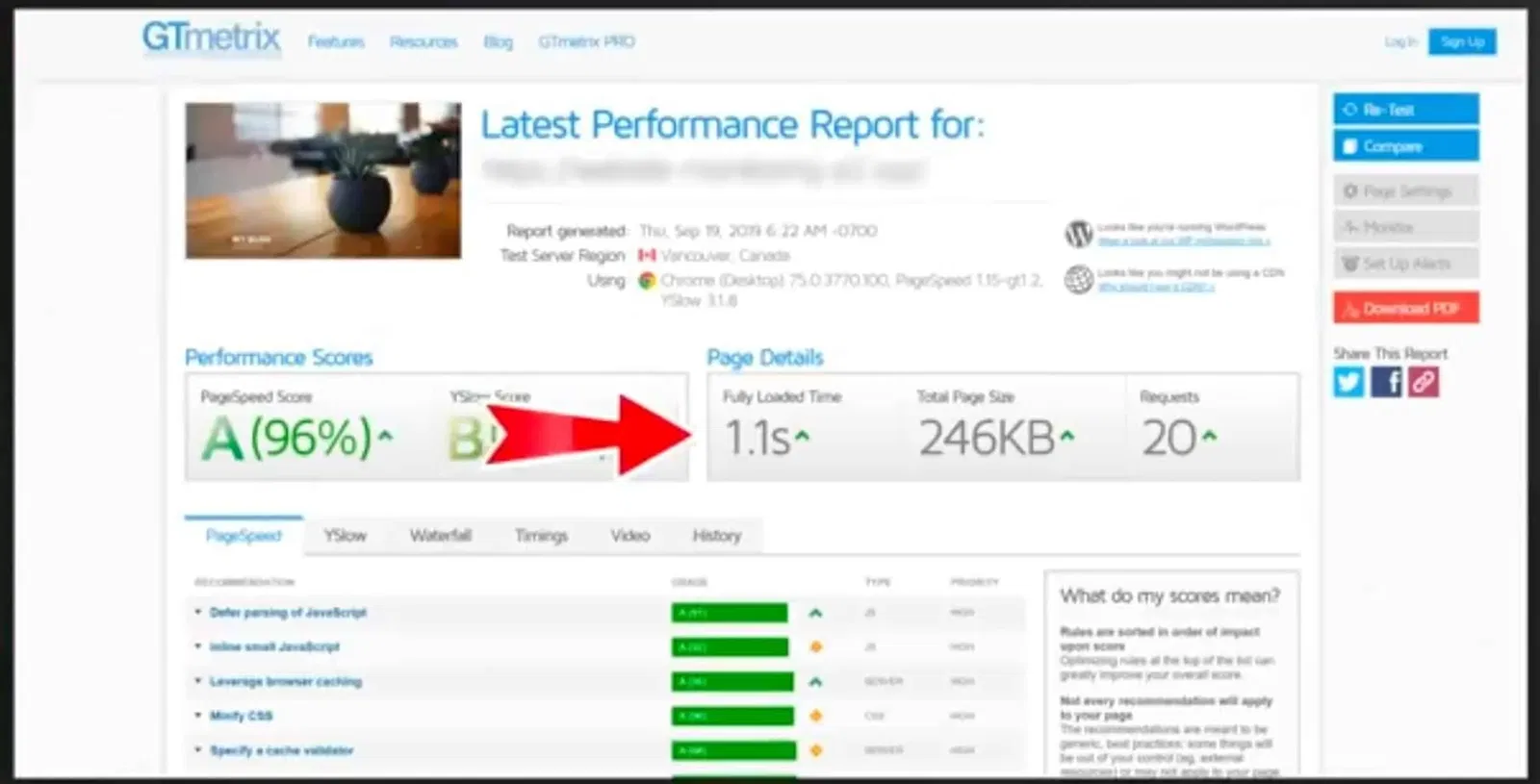The image size is (1540, 784).
Task: Switch to the History tab
Action: coord(717,536)
